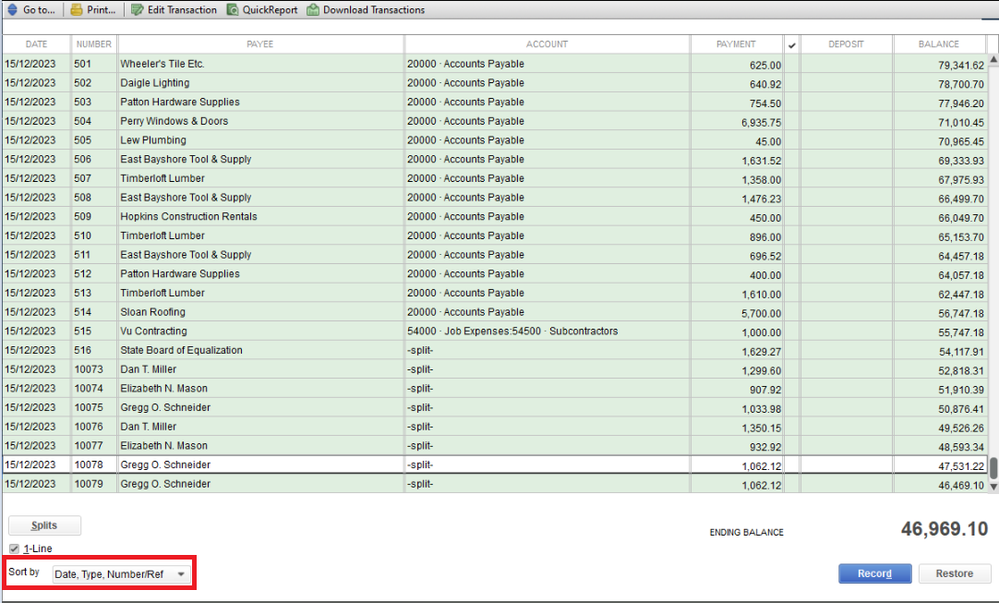Click balance value 55,747.18

(961, 333)
